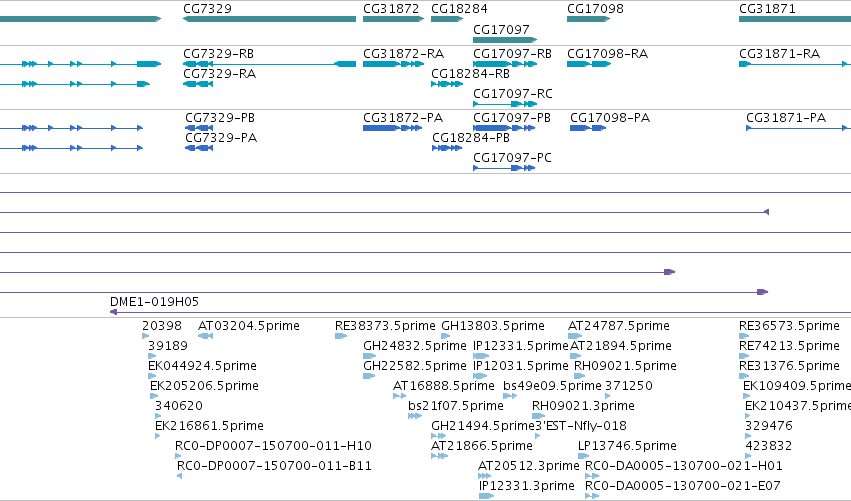Click protein CG31872-PA
This screenshot has width=851, height=501.
392,128
